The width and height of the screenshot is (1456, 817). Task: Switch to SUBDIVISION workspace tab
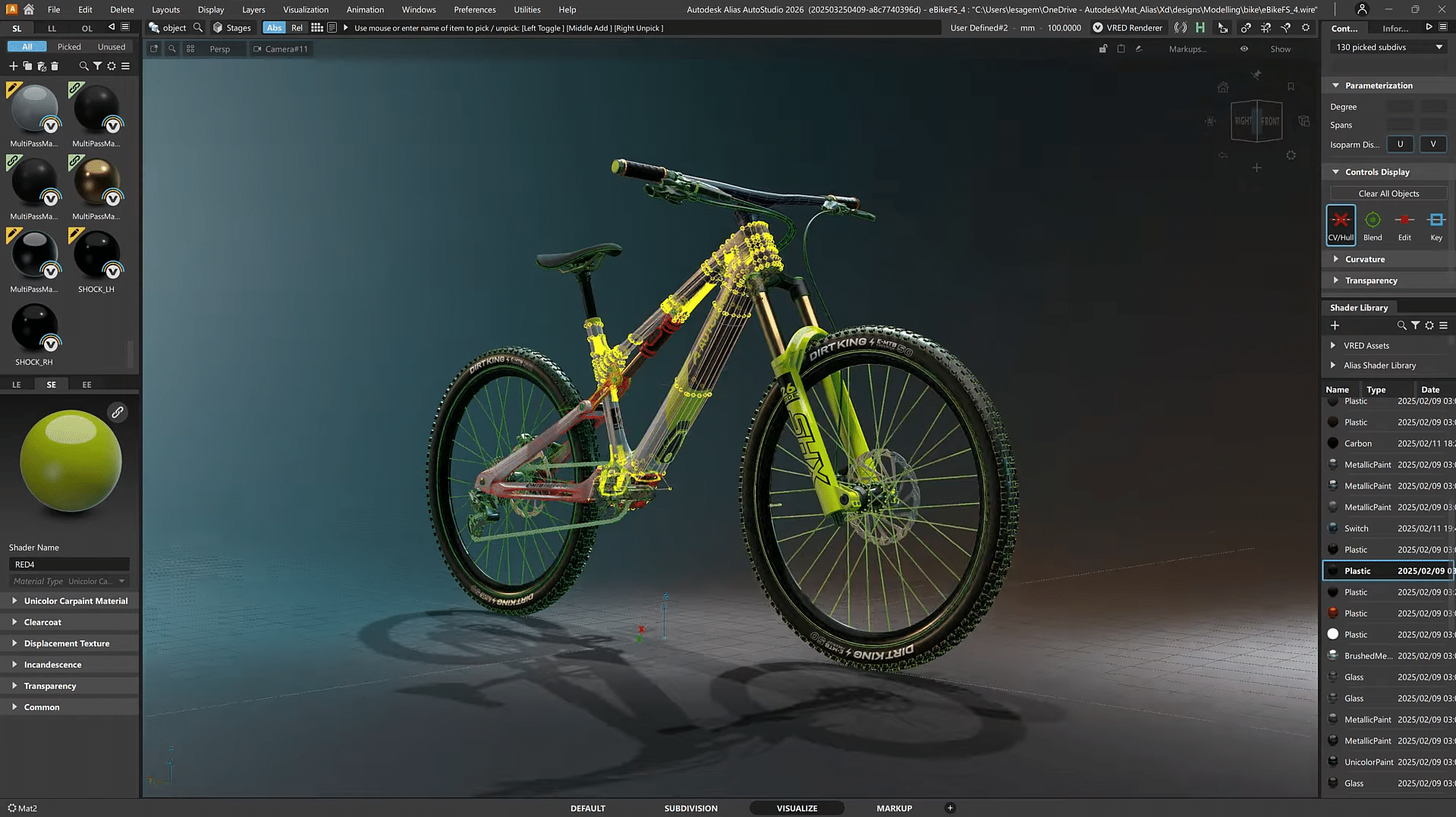[x=690, y=808]
